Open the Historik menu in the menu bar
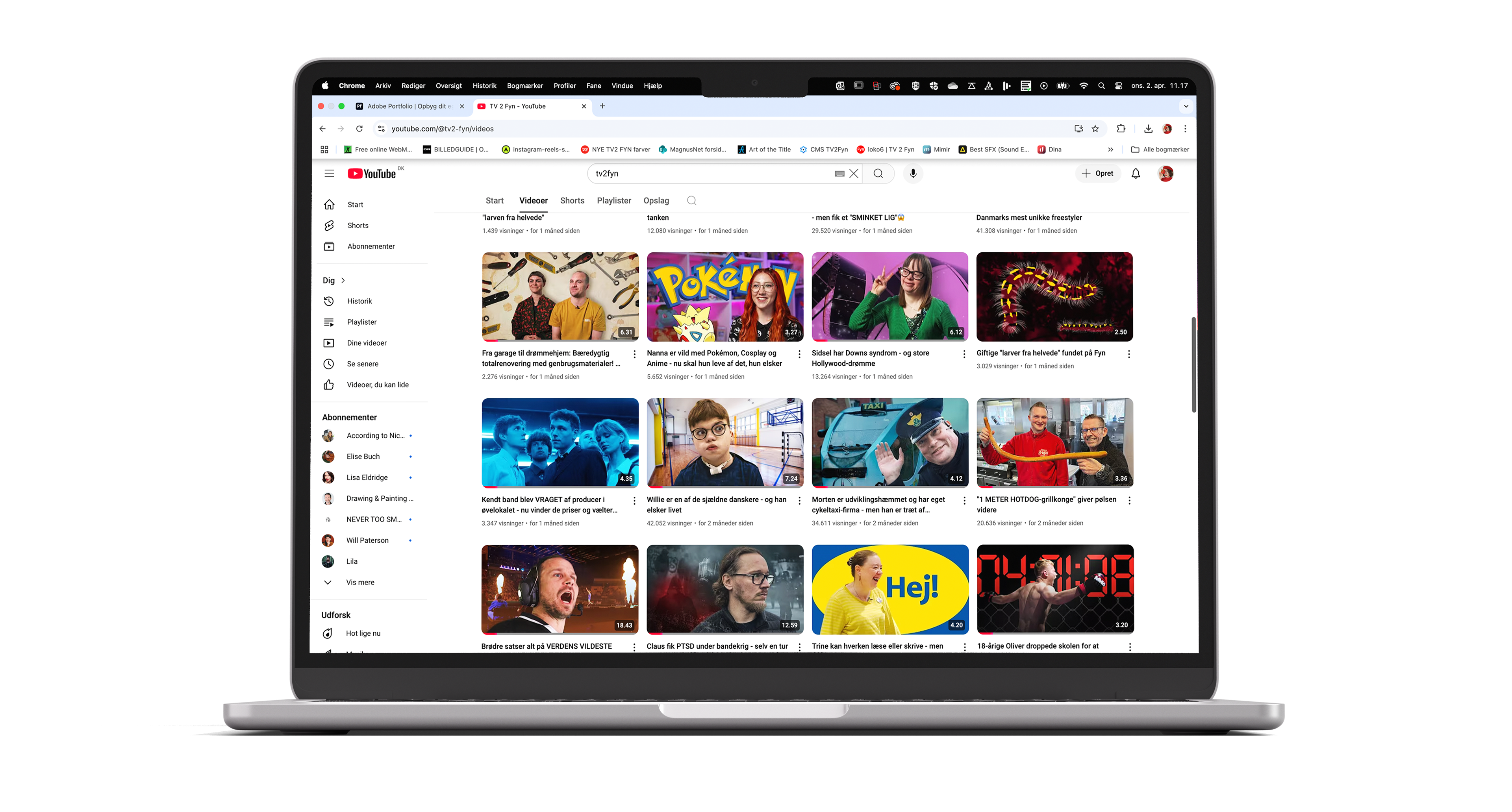Image resolution: width=1512 pixels, height=812 pixels. pyautogui.click(x=484, y=86)
